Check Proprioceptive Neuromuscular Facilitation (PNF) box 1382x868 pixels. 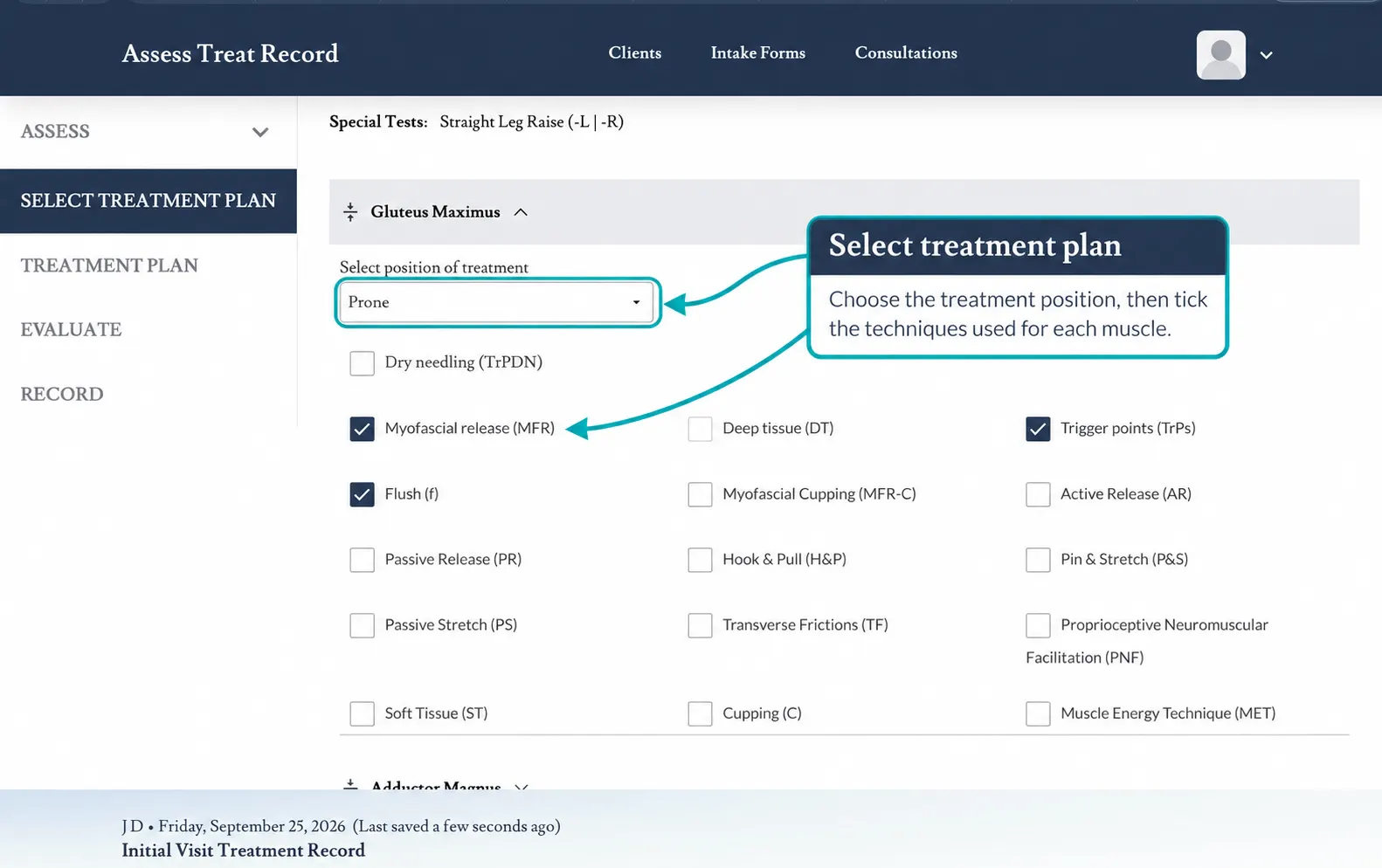[1038, 625]
